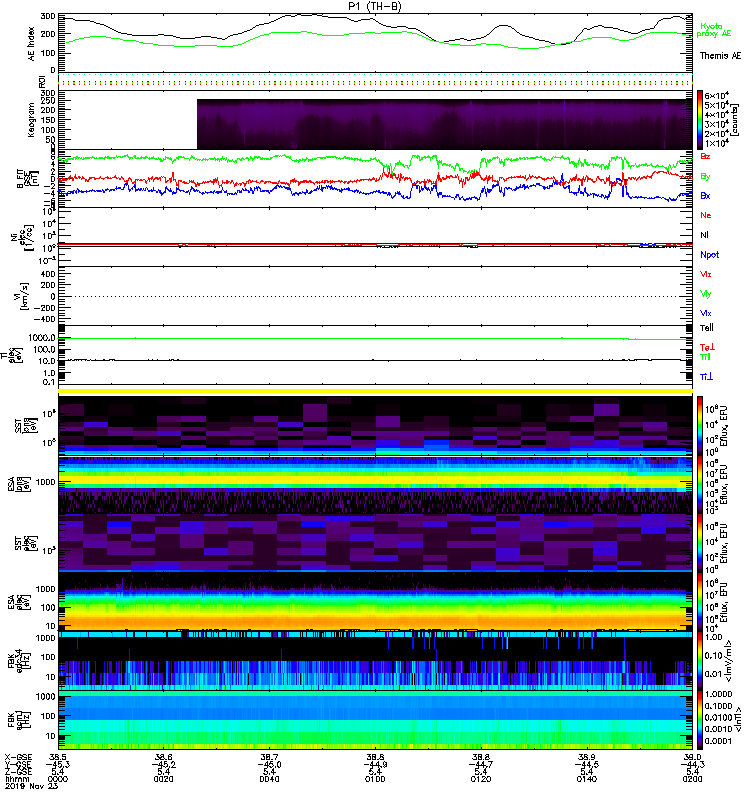Click the 0020 time tick label

click(163, 779)
